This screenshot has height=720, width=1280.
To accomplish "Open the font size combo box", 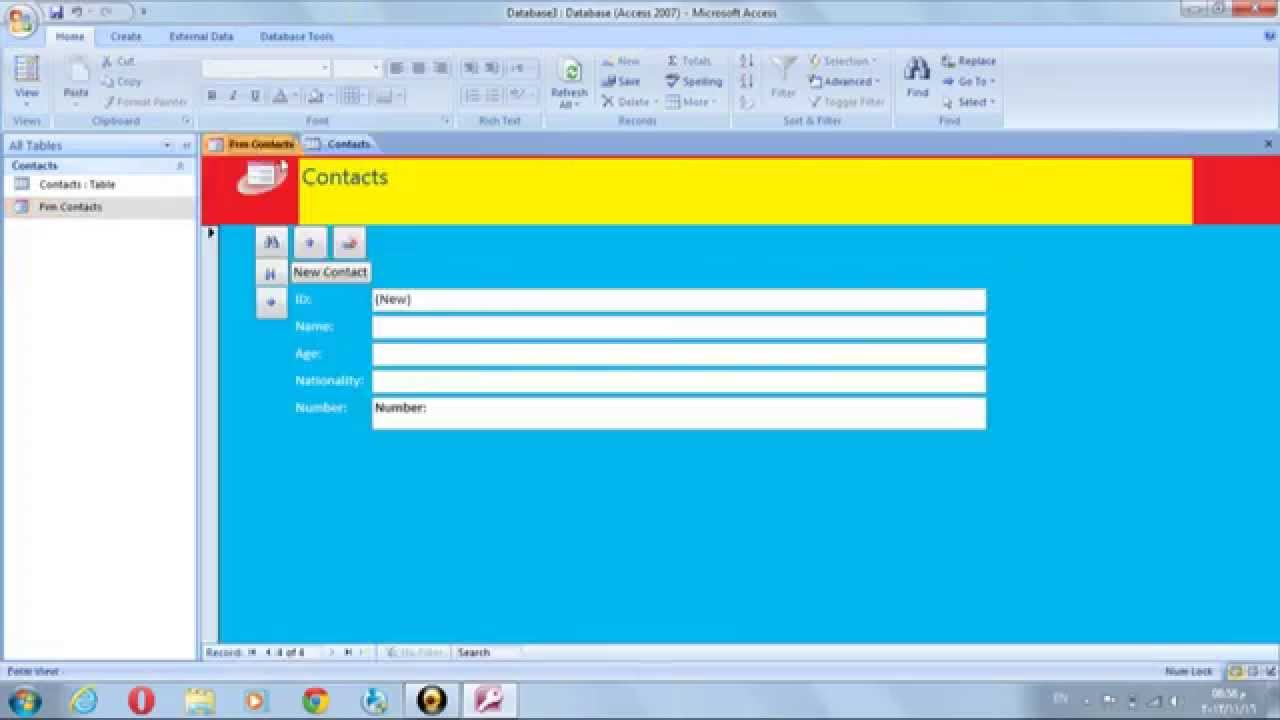I will coord(357,68).
